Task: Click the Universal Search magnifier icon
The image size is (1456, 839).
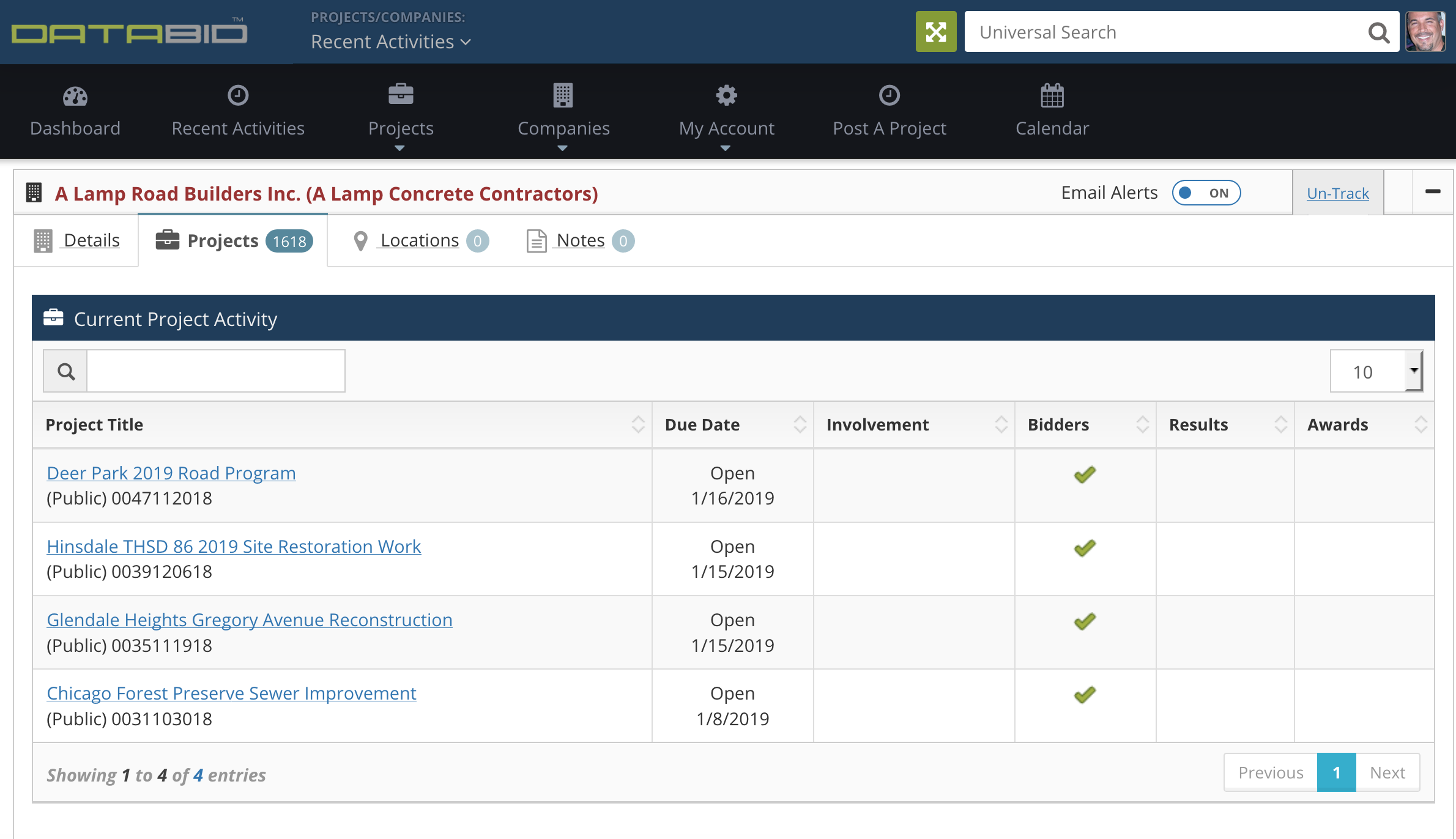Action: coord(1378,32)
